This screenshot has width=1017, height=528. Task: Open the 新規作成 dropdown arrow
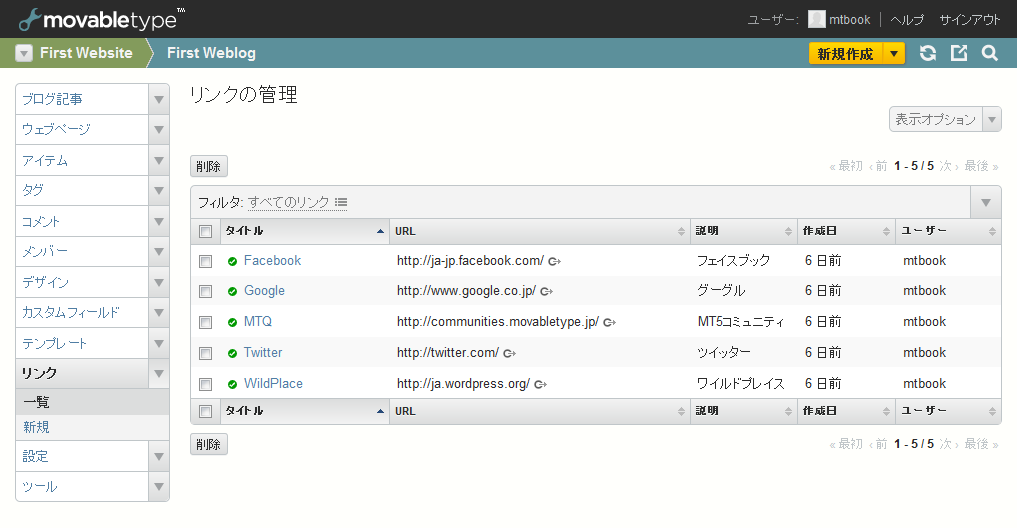tap(894, 53)
